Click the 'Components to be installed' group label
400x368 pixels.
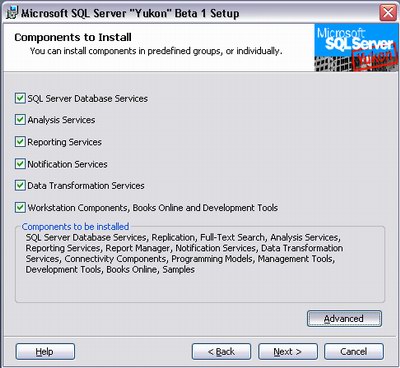(75, 227)
